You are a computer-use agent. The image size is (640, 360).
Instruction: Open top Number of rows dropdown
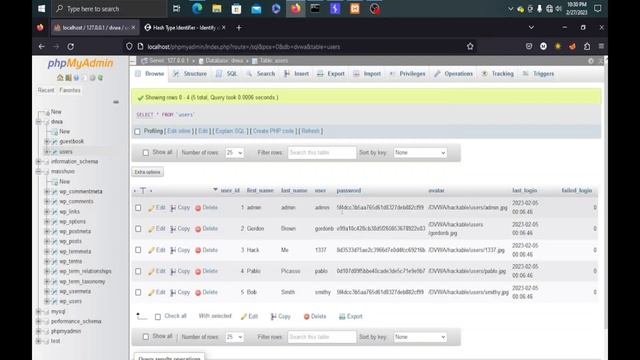234,153
